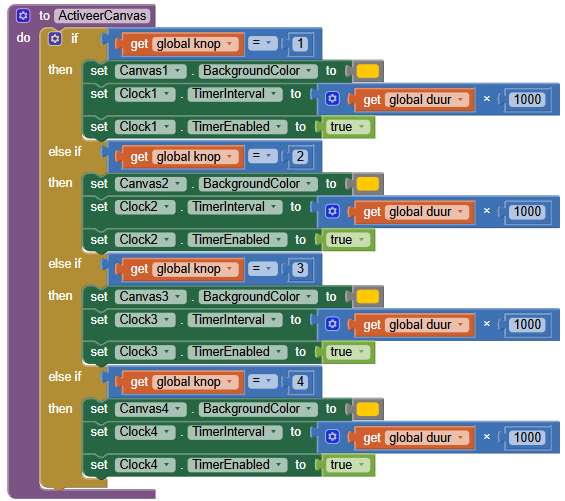Image resolution: width=565 pixels, height=501 pixels.
Task: Click the gear icon on ActiveerCanvas procedure
Action: [23, 16]
